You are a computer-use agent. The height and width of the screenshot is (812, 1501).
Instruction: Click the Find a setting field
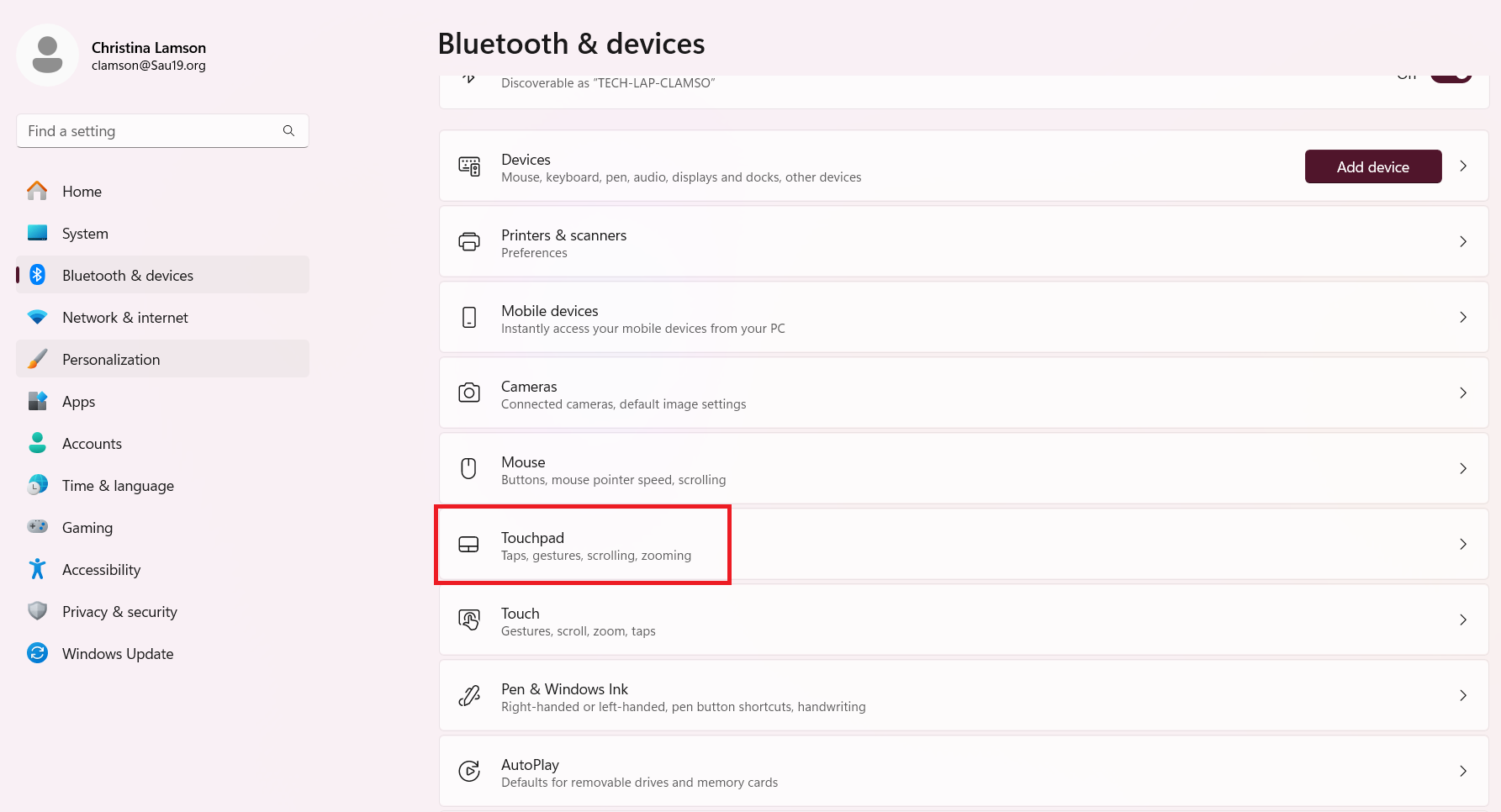click(x=162, y=131)
